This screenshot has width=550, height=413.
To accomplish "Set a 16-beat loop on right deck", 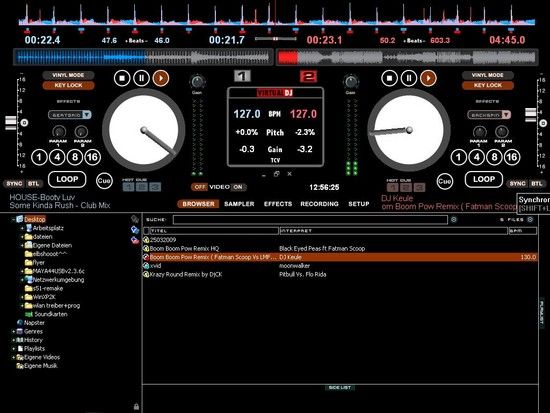I will pos(512,157).
